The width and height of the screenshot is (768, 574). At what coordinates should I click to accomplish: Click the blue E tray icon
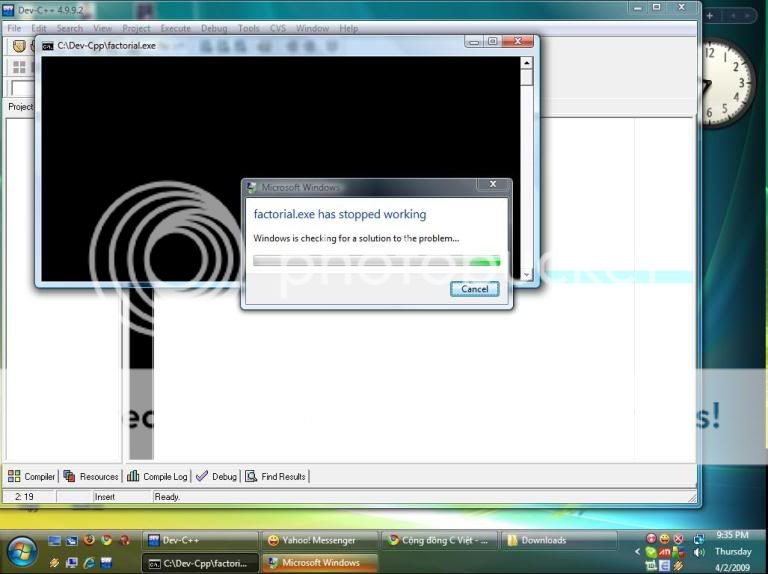[x=665, y=565]
